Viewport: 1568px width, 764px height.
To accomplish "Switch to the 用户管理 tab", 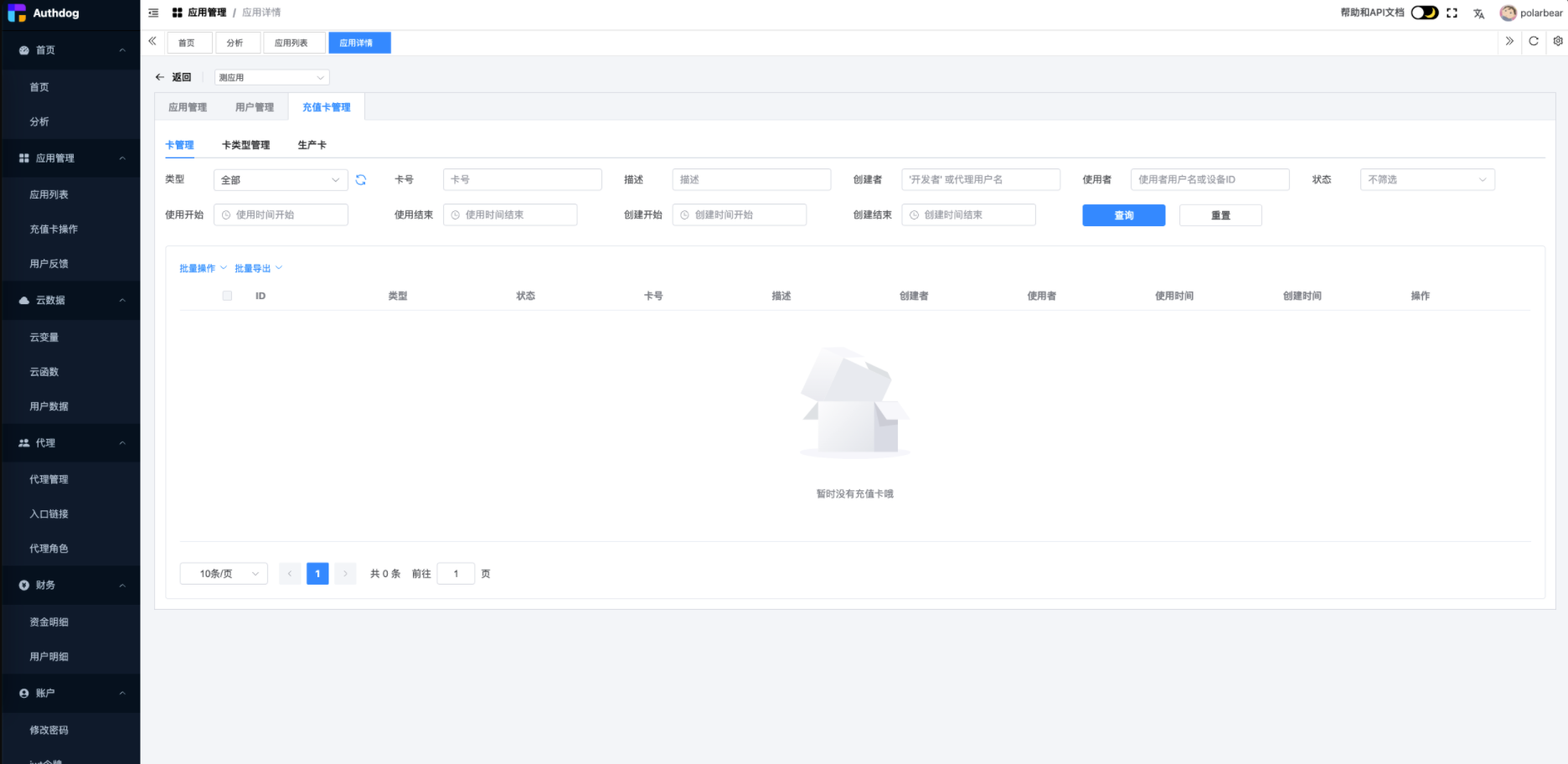I will [x=255, y=107].
